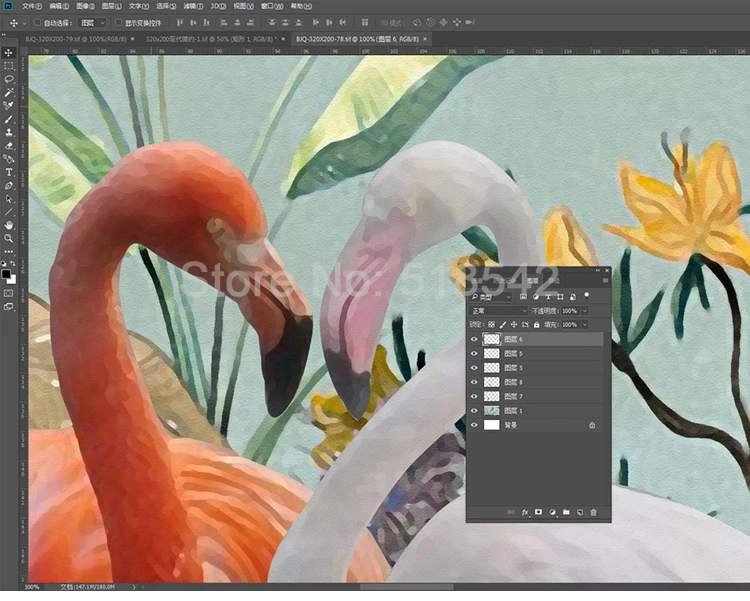Open the 滤镜 Filter menu
The width and height of the screenshot is (750, 601).
[x=193, y=6]
